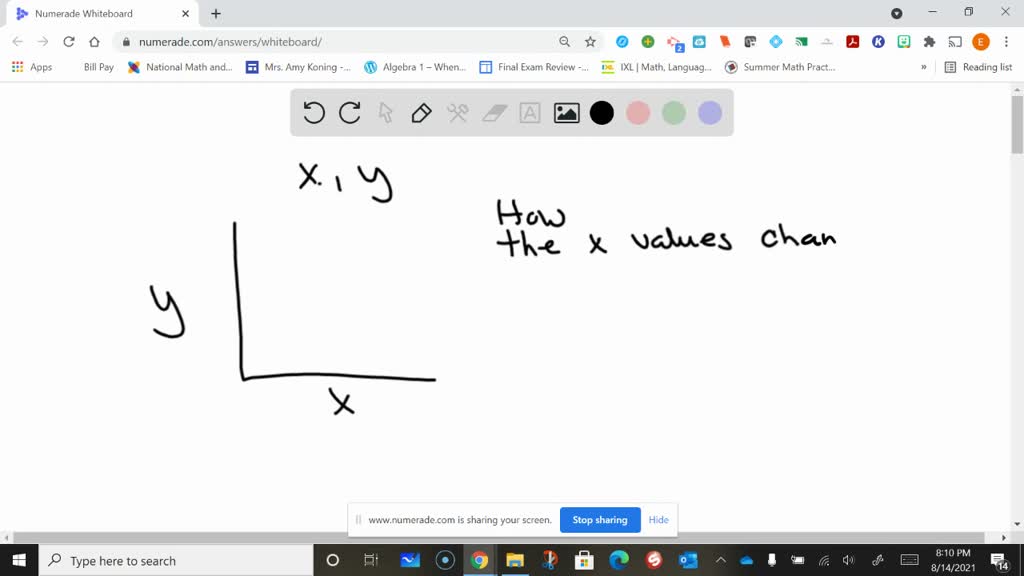Image resolution: width=1024 pixels, height=576 pixels.
Task: Click the Insert Image icon
Action: pyautogui.click(x=565, y=113)
